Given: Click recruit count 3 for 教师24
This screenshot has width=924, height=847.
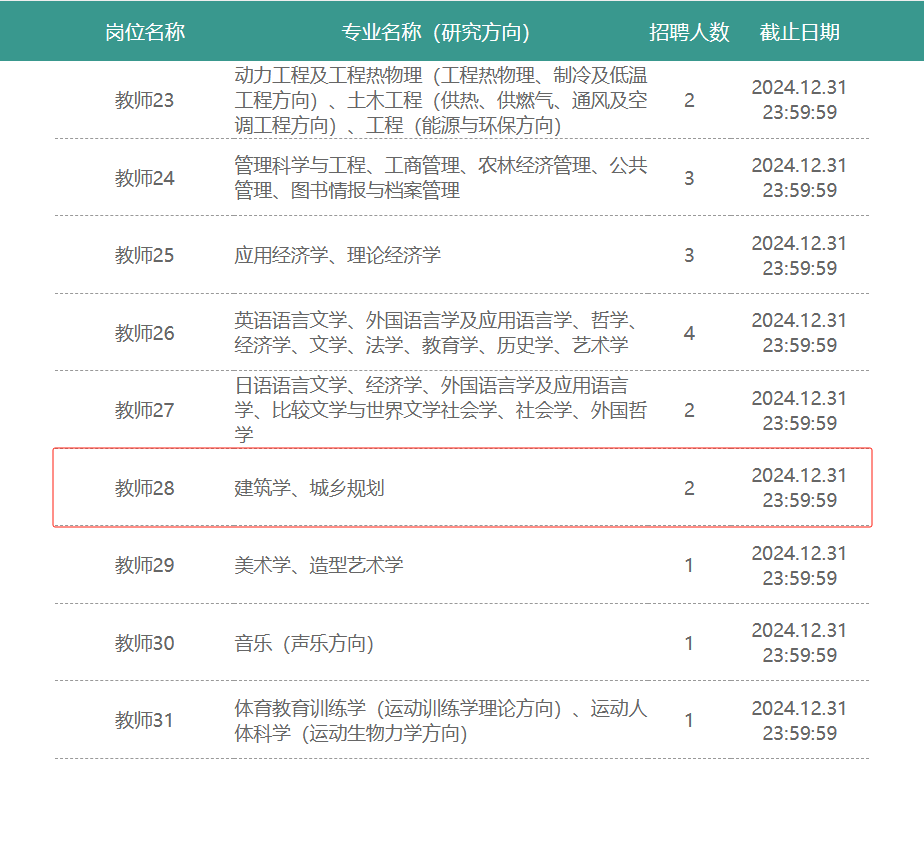Looking at the screenshot, I should pyautogui.click(x=689, y=178).
